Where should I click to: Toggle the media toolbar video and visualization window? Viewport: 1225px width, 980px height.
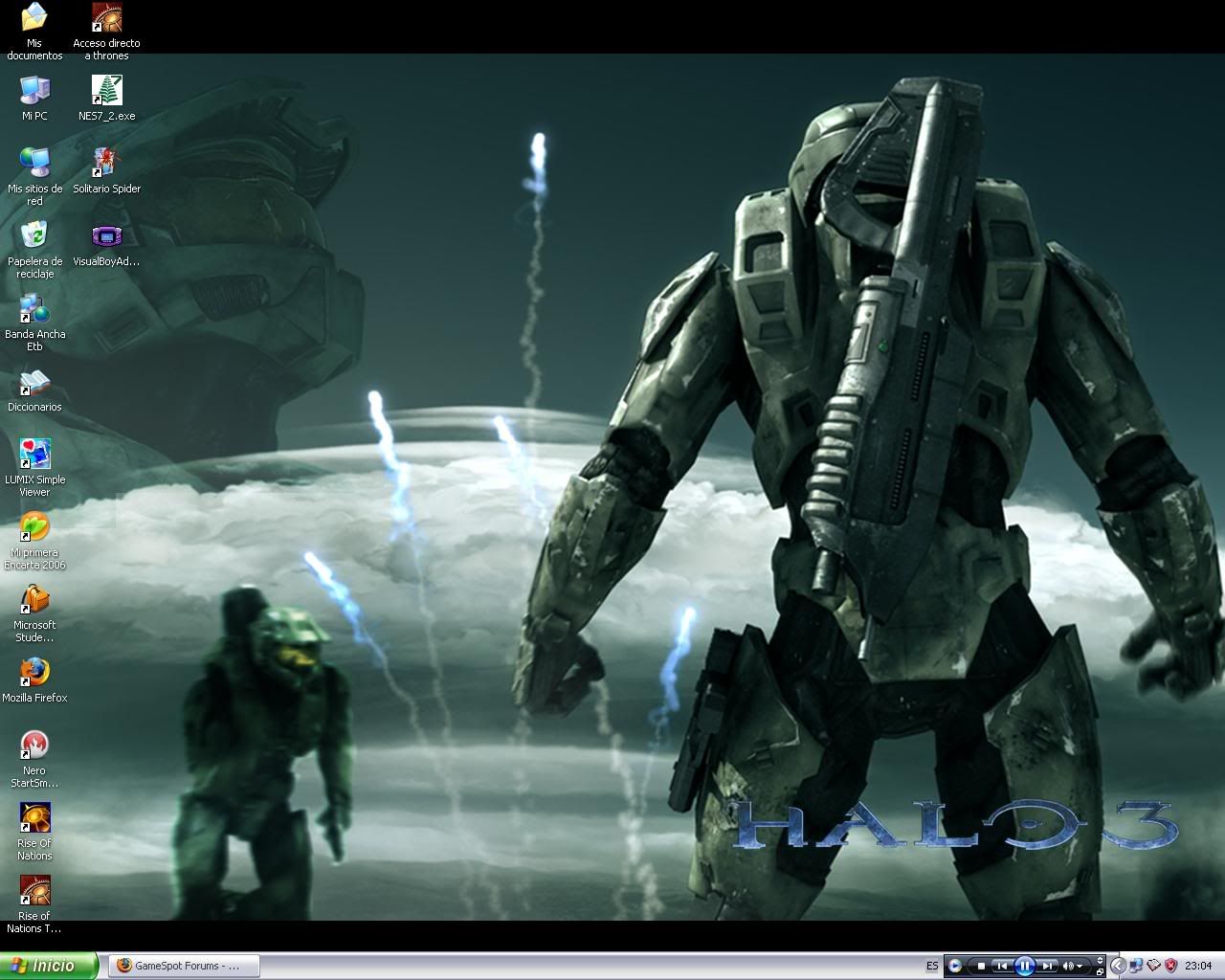1100,960
